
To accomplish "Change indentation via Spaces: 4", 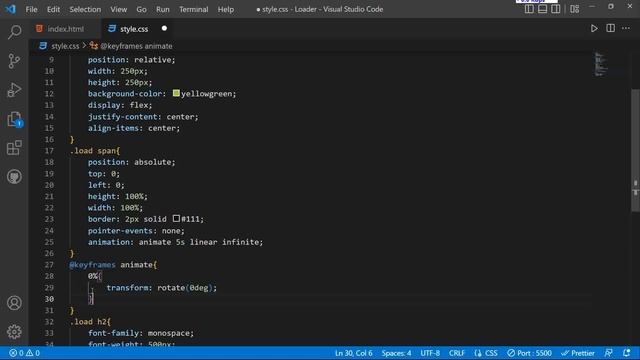I will tap(396, 353).
